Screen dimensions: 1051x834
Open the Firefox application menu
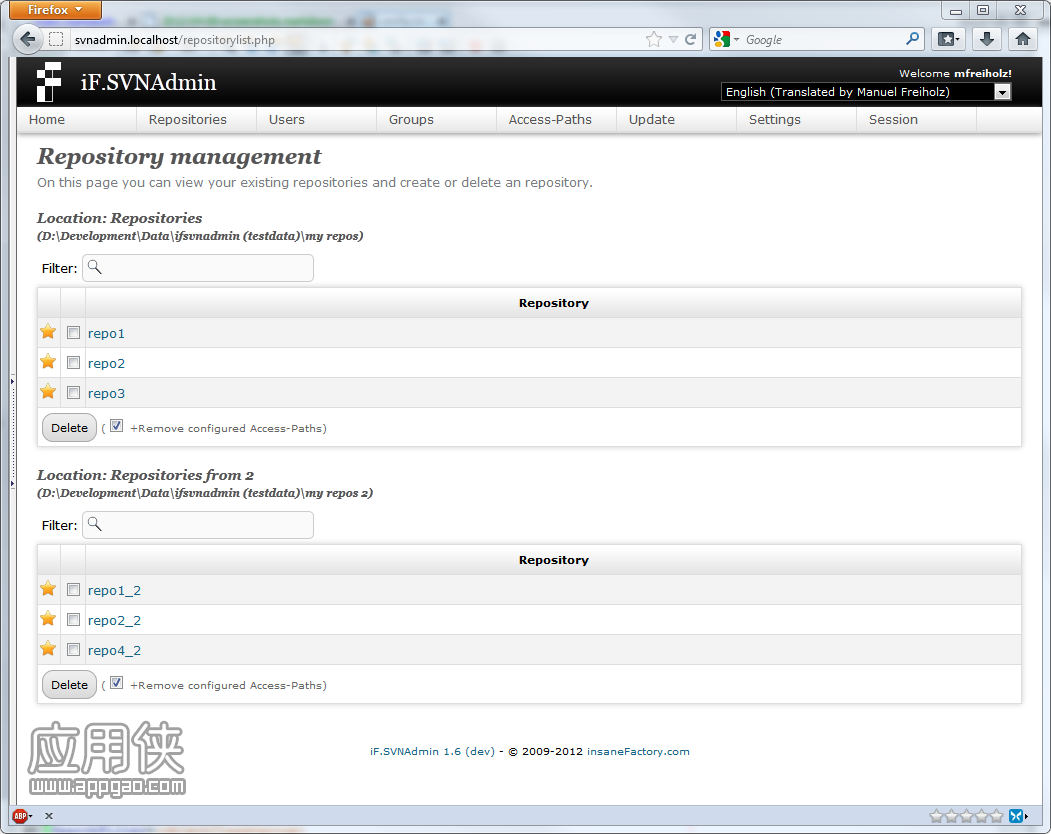coord(55,9)
